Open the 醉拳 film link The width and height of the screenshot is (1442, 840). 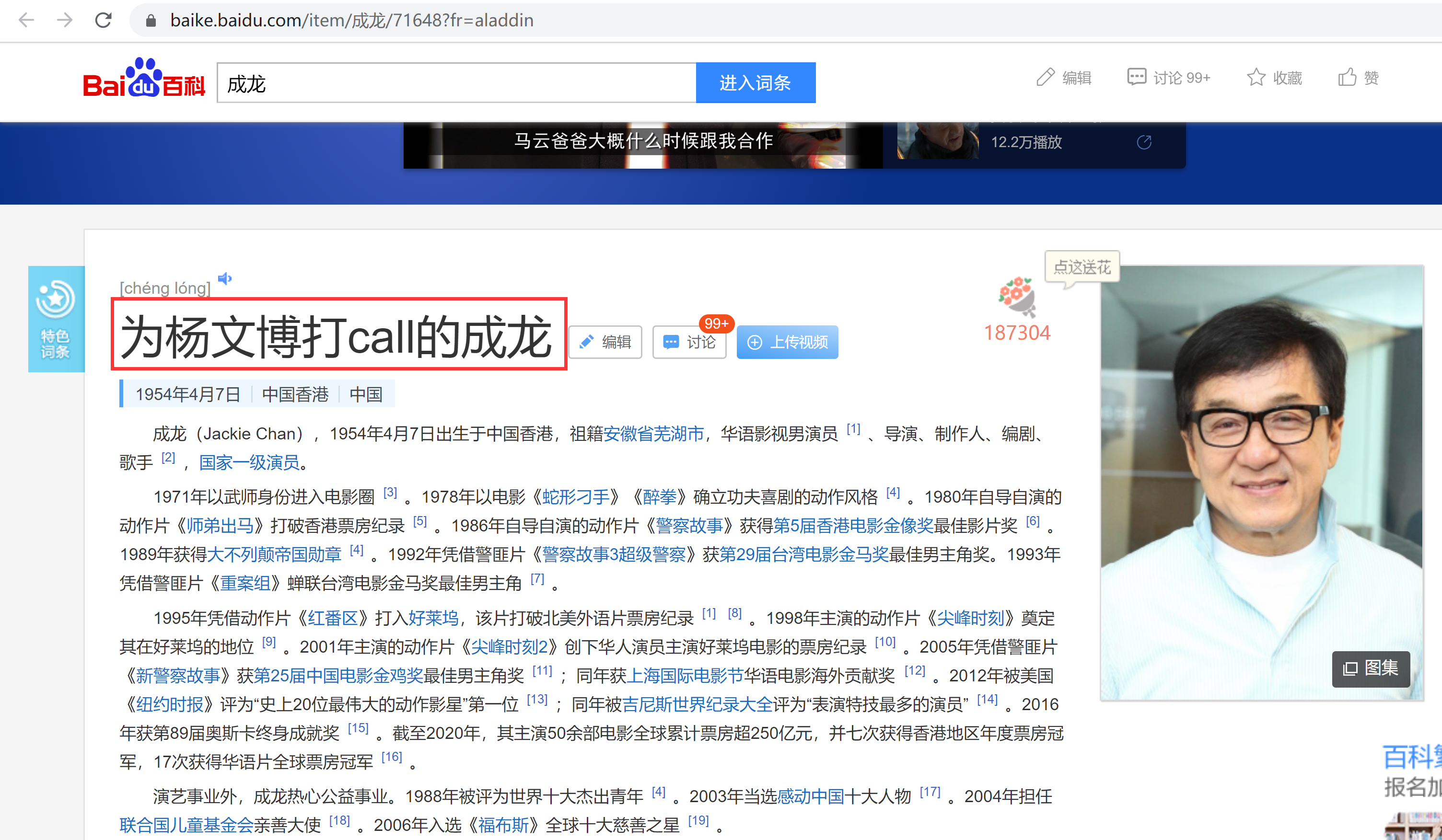(659, 497)
